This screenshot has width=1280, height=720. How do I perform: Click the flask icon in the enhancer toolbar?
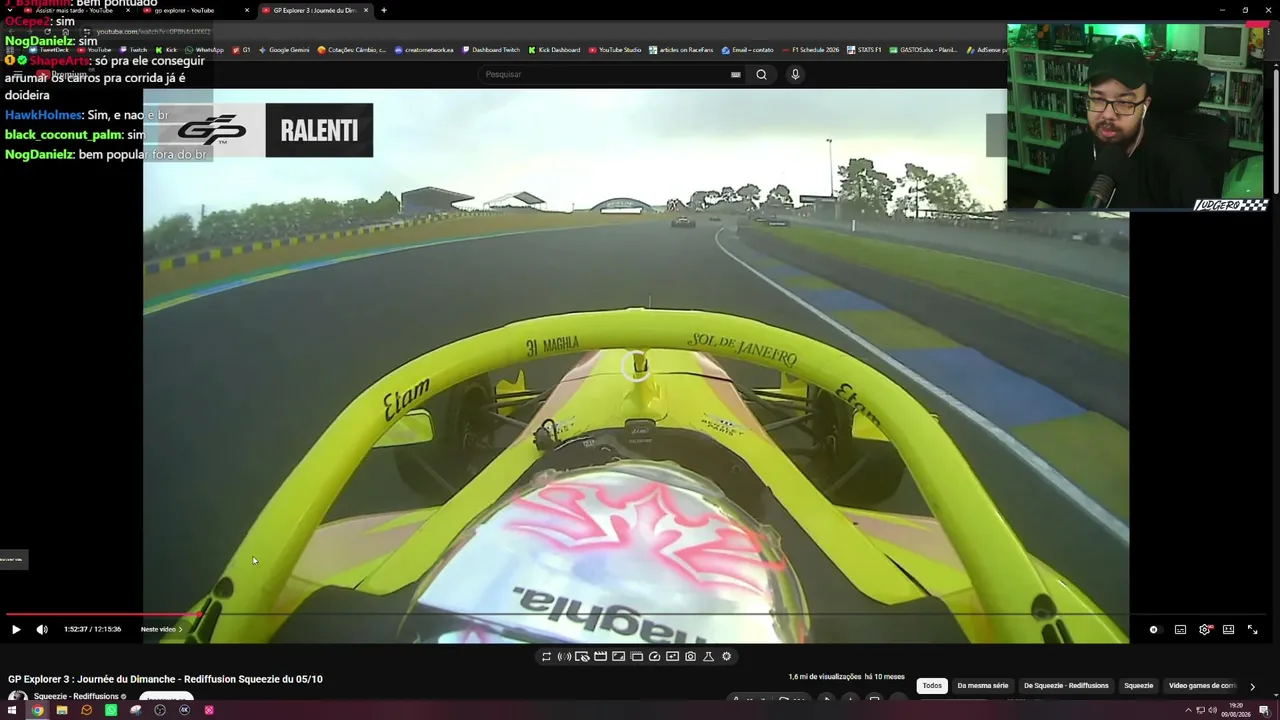708,657
